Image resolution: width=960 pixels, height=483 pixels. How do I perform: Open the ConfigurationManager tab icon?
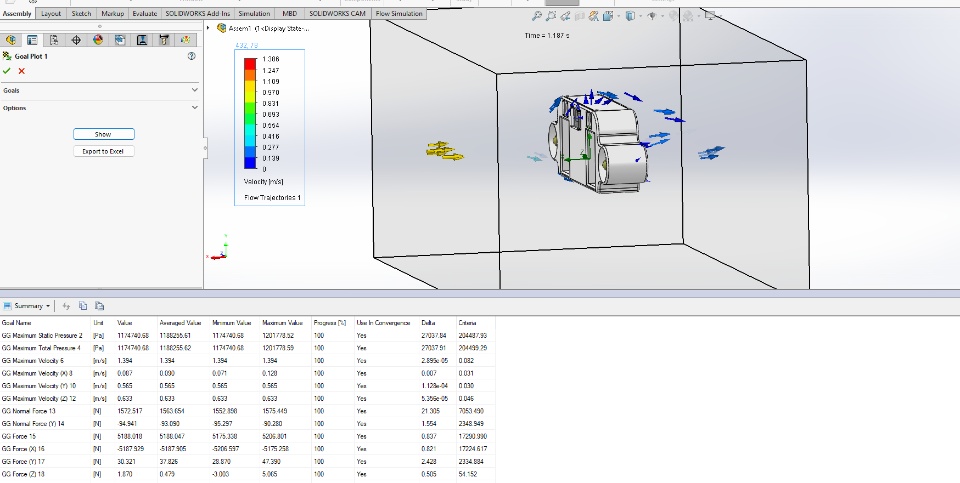point(54,40)
